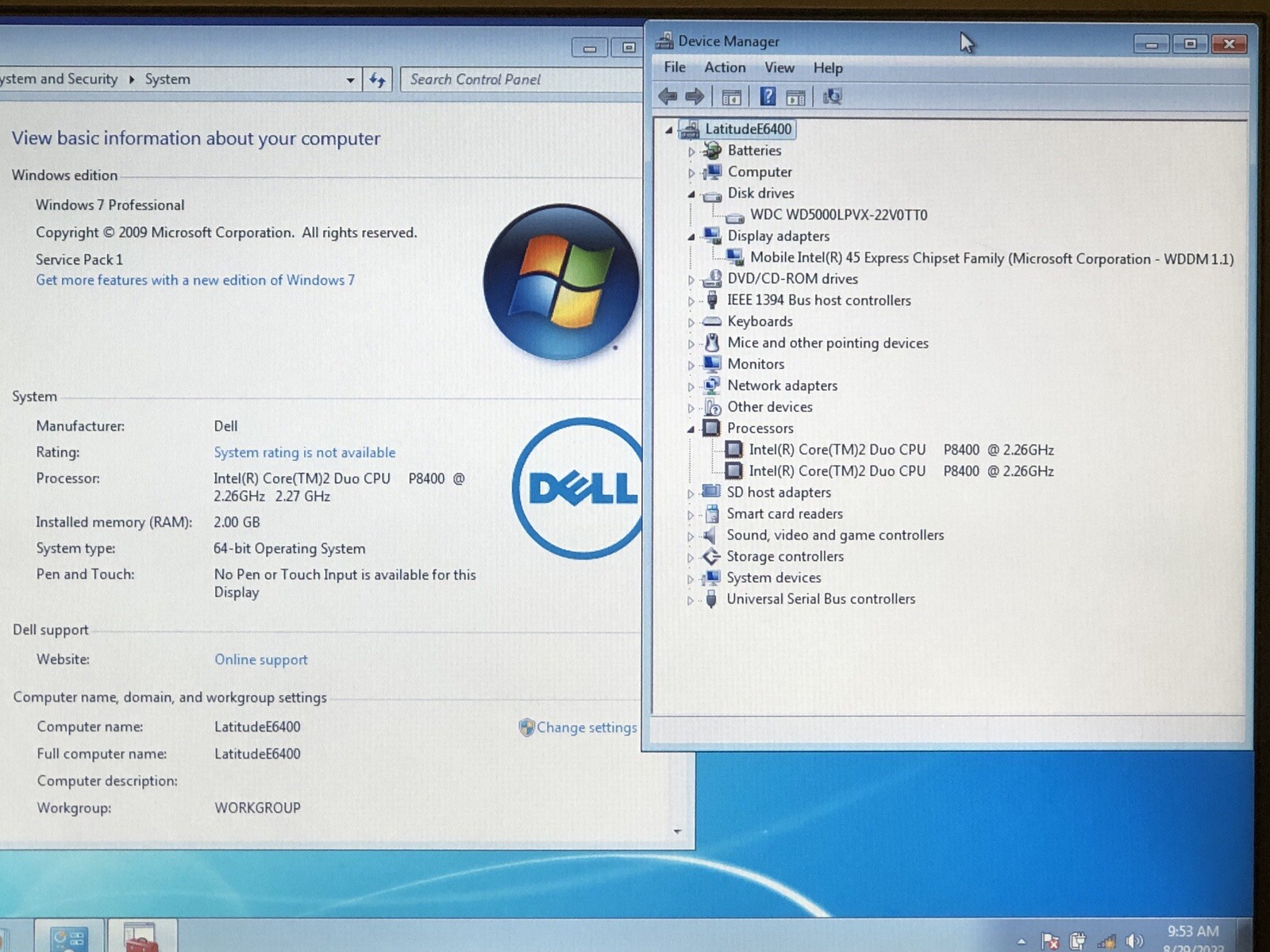Show hidden tray icons arrow
1270x952 pixels.
(x=1022, y=942)
